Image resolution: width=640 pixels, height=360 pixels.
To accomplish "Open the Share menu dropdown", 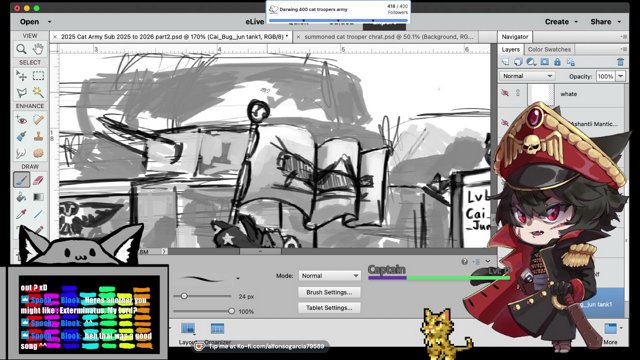I will [605, 22].
